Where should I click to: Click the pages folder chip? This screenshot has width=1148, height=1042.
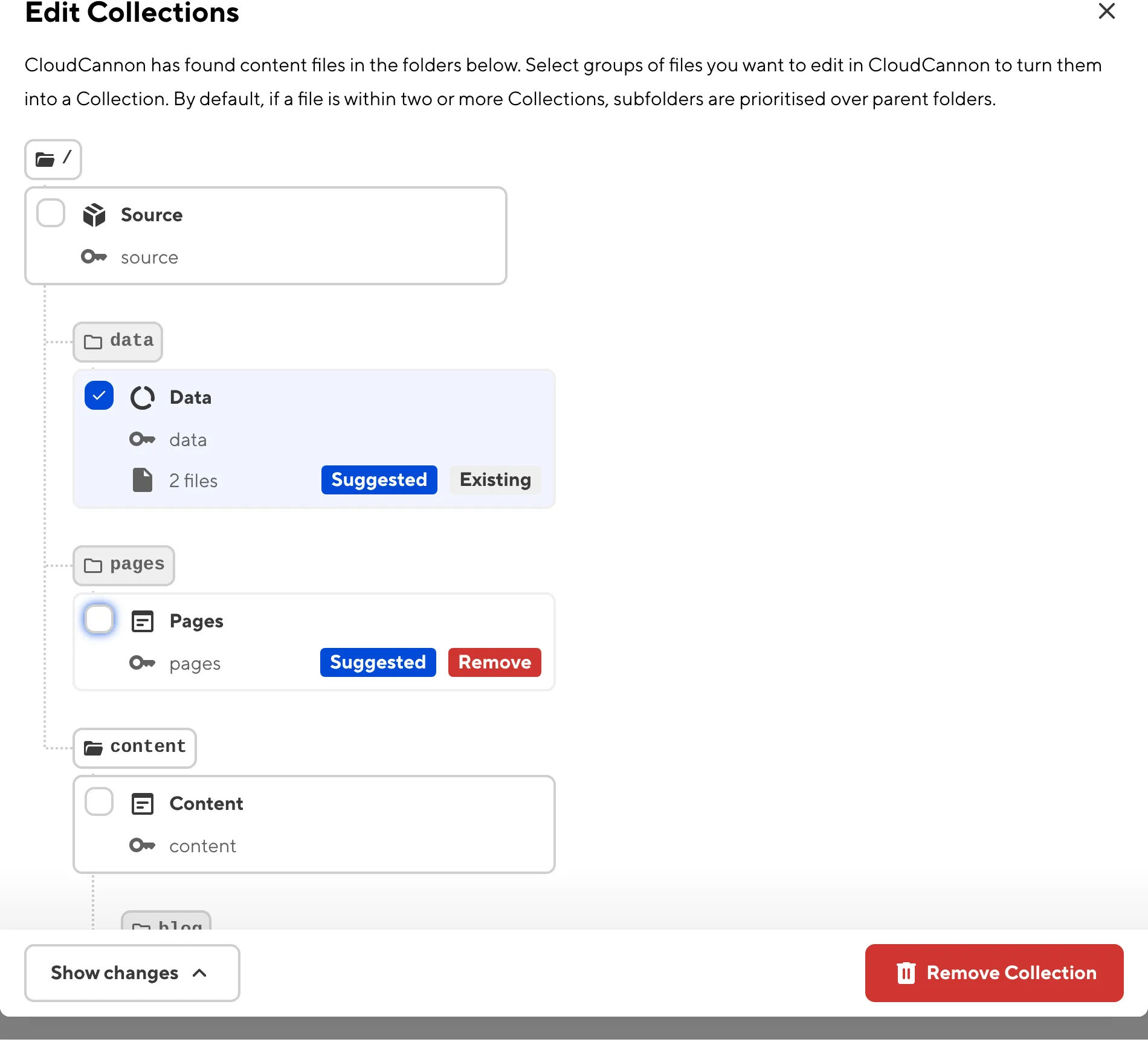click(x=123, y=565)
